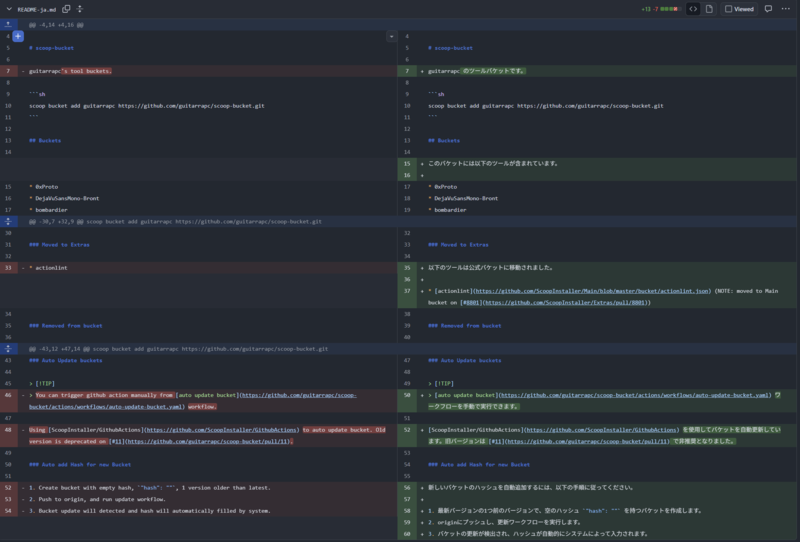Image resolution: width=800 pixels, height=542 pixels.
Task: Mark file as Viewed checkbox
Action: coord(739,9)
